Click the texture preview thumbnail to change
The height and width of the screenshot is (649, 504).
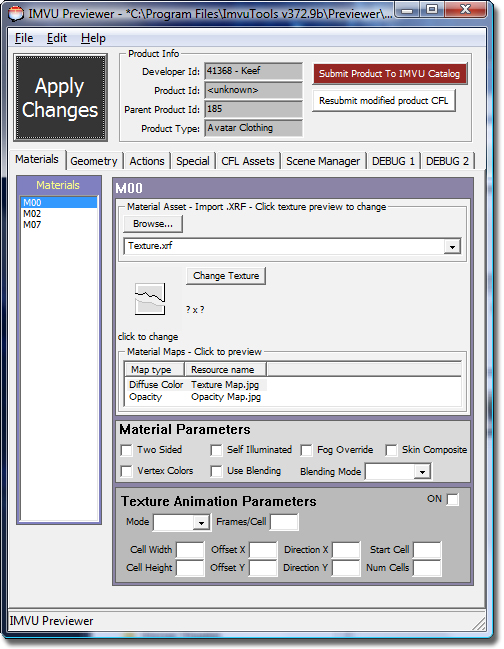[x=150, y=299]
